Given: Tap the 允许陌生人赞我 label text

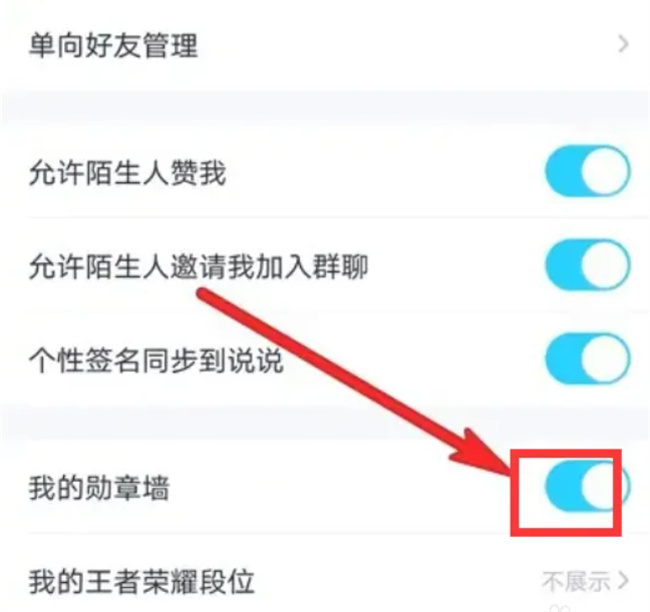Looking at the screenshot, I should coord(127,172).
